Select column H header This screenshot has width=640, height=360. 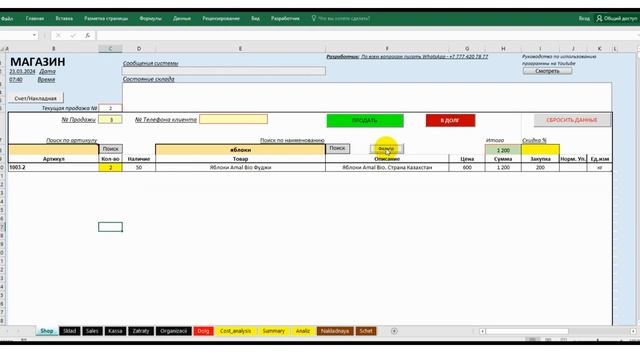(503, 49)
